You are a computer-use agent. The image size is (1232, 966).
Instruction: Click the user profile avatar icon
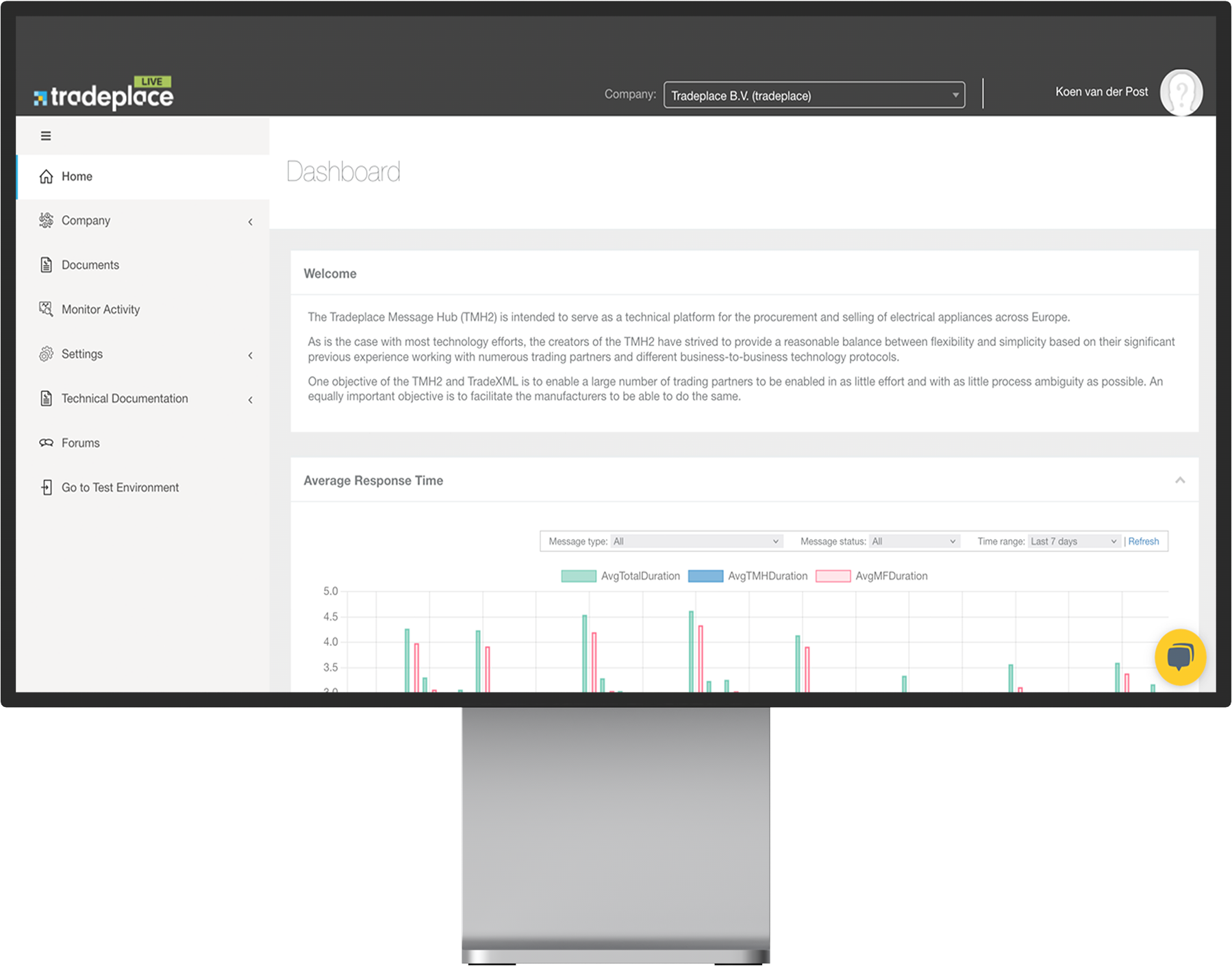pos(1181,92)
